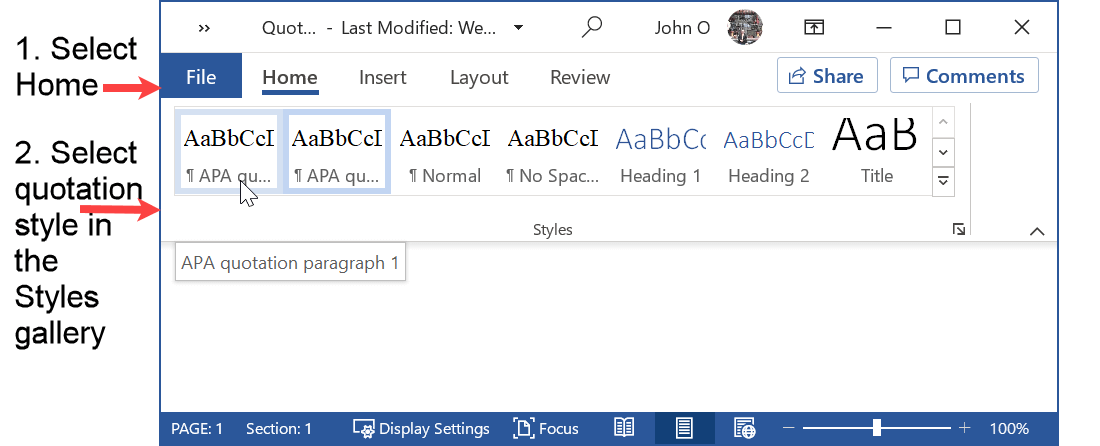This screenshot has width=1100, height=446.
Task: Select the Home tab
Action: click(290, 77)
